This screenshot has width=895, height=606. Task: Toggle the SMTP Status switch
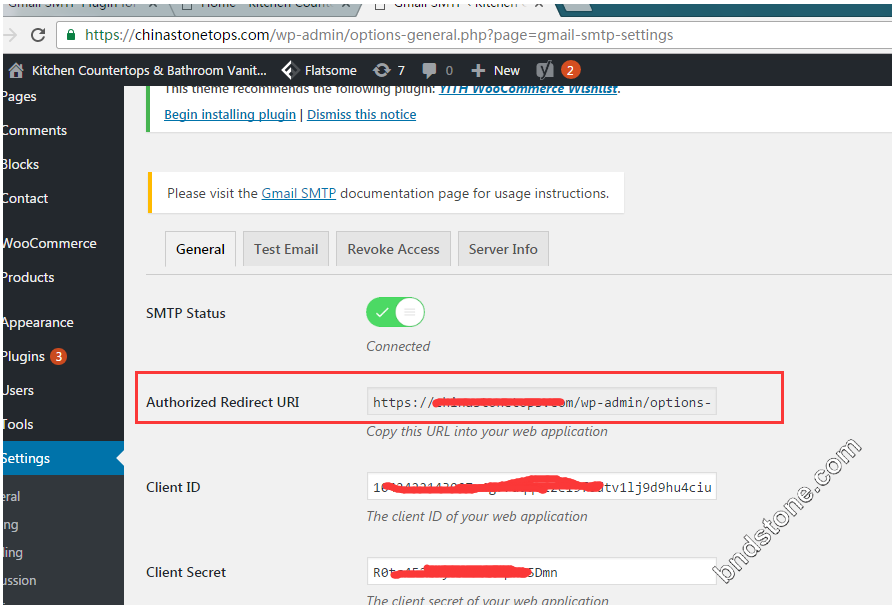tap(396, 312)
